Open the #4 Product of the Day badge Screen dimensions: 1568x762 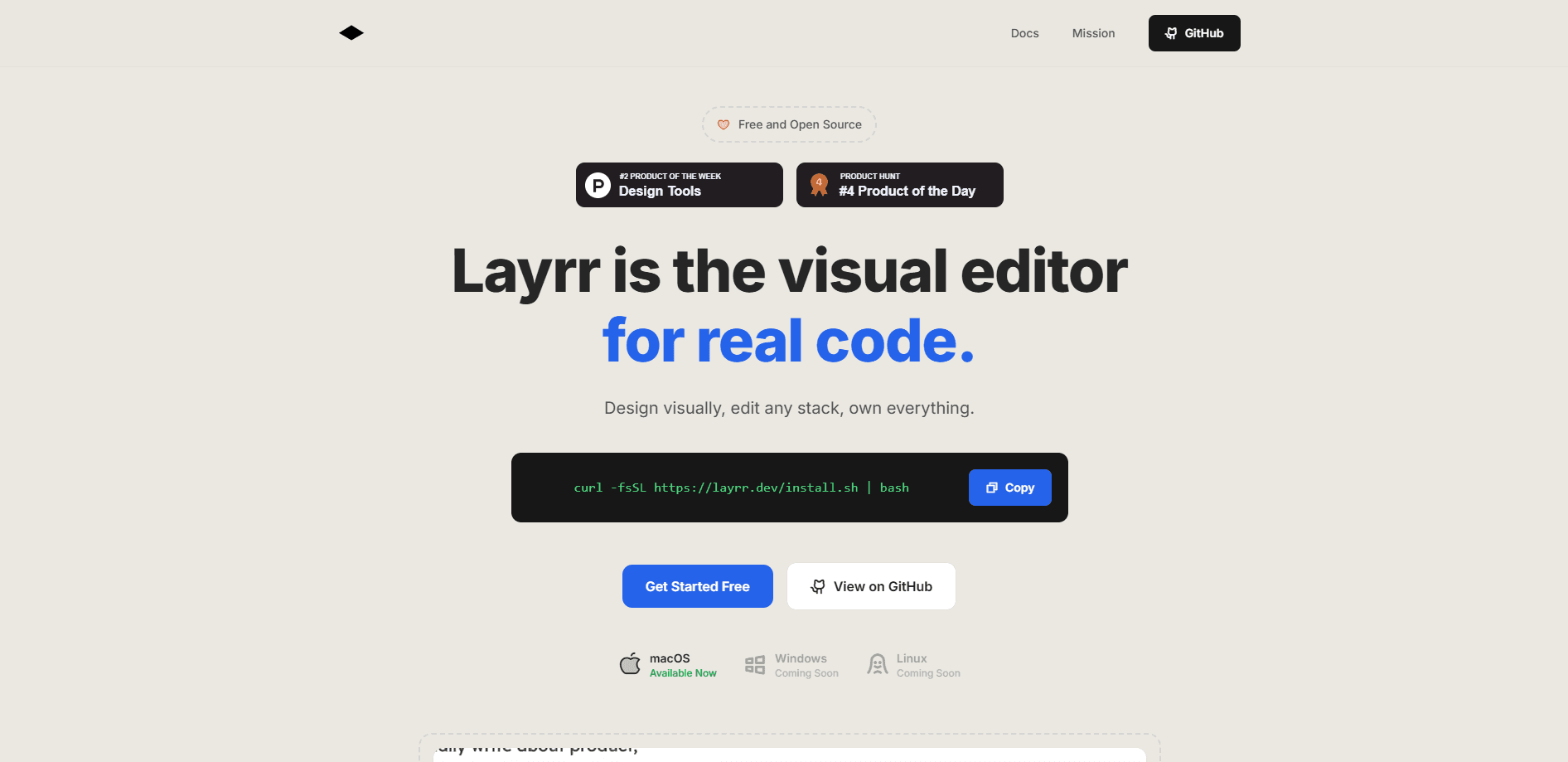(x=900, y=185)
